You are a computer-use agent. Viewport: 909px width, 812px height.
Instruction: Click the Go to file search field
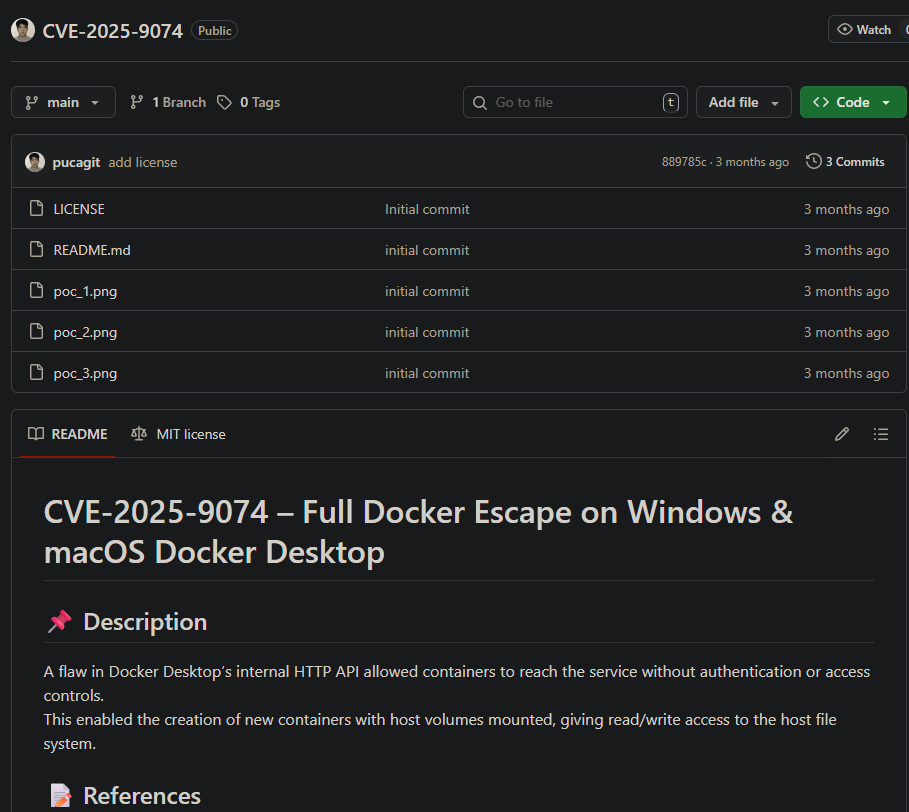tap(575, 102)
